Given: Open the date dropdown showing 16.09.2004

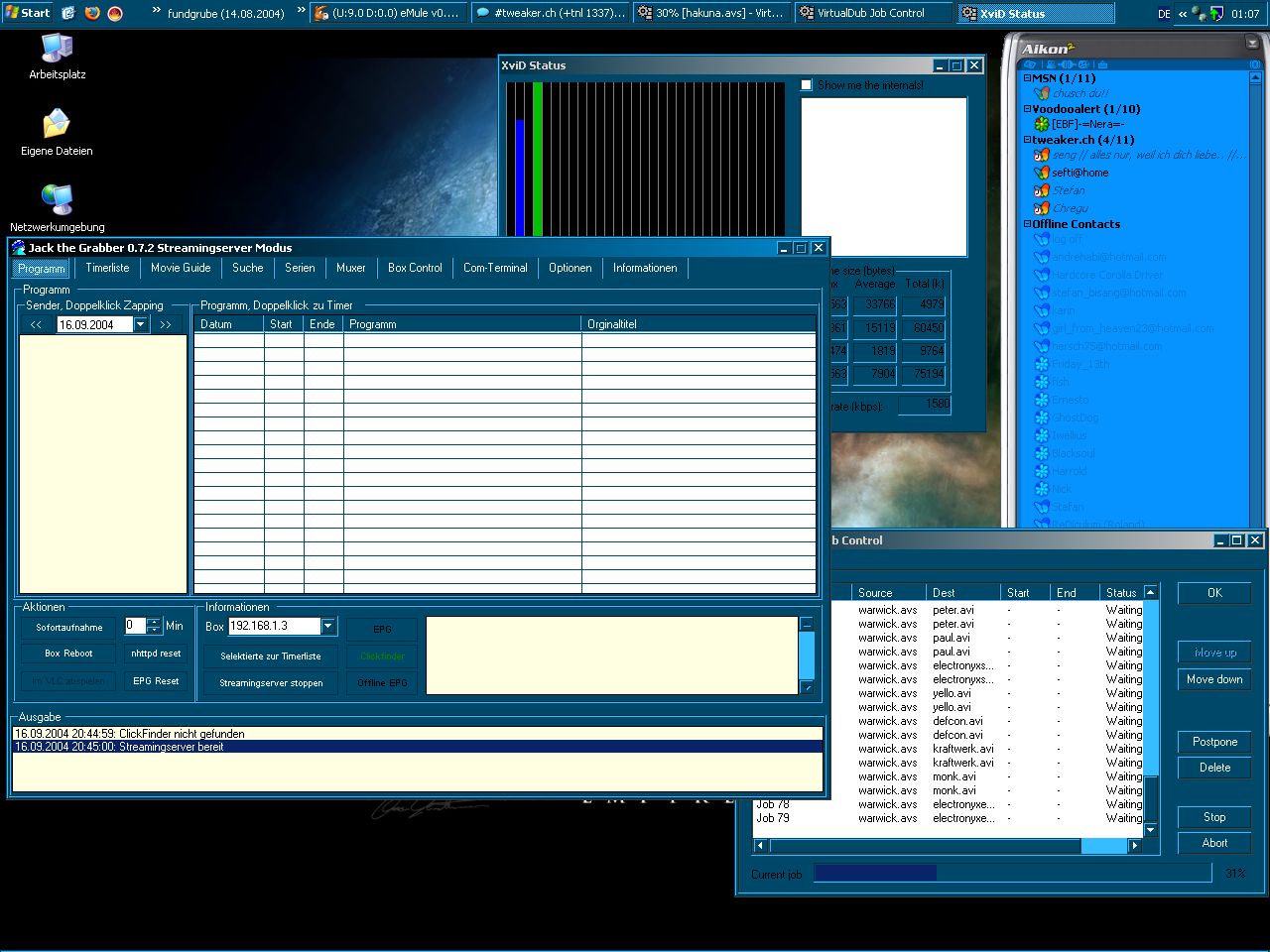Looking at the screenshot, I should 140,324.
